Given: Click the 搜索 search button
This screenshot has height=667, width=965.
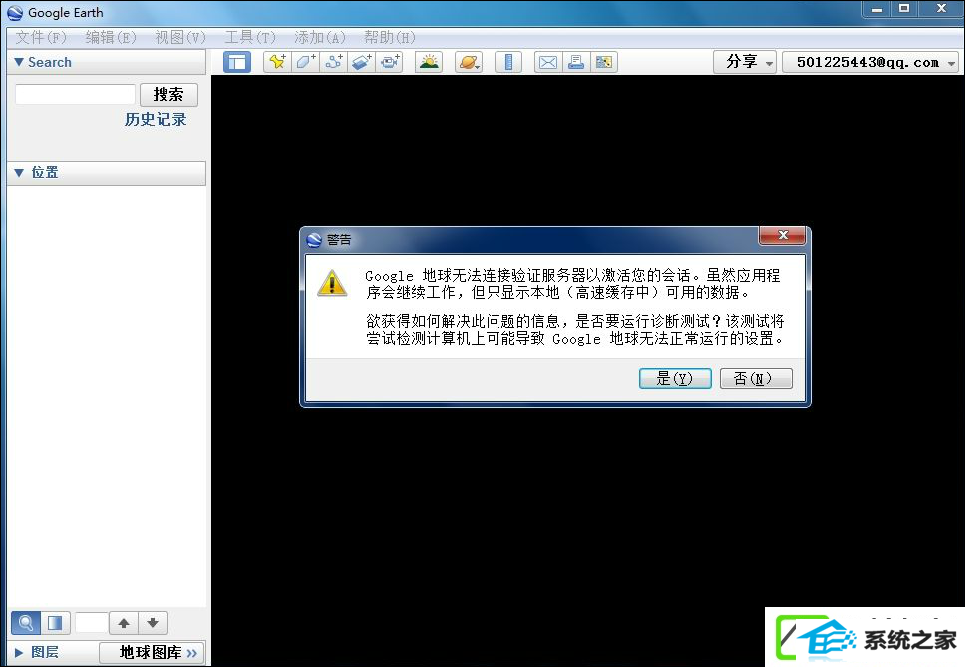Looking at the screenshot, I should point(169,95).
